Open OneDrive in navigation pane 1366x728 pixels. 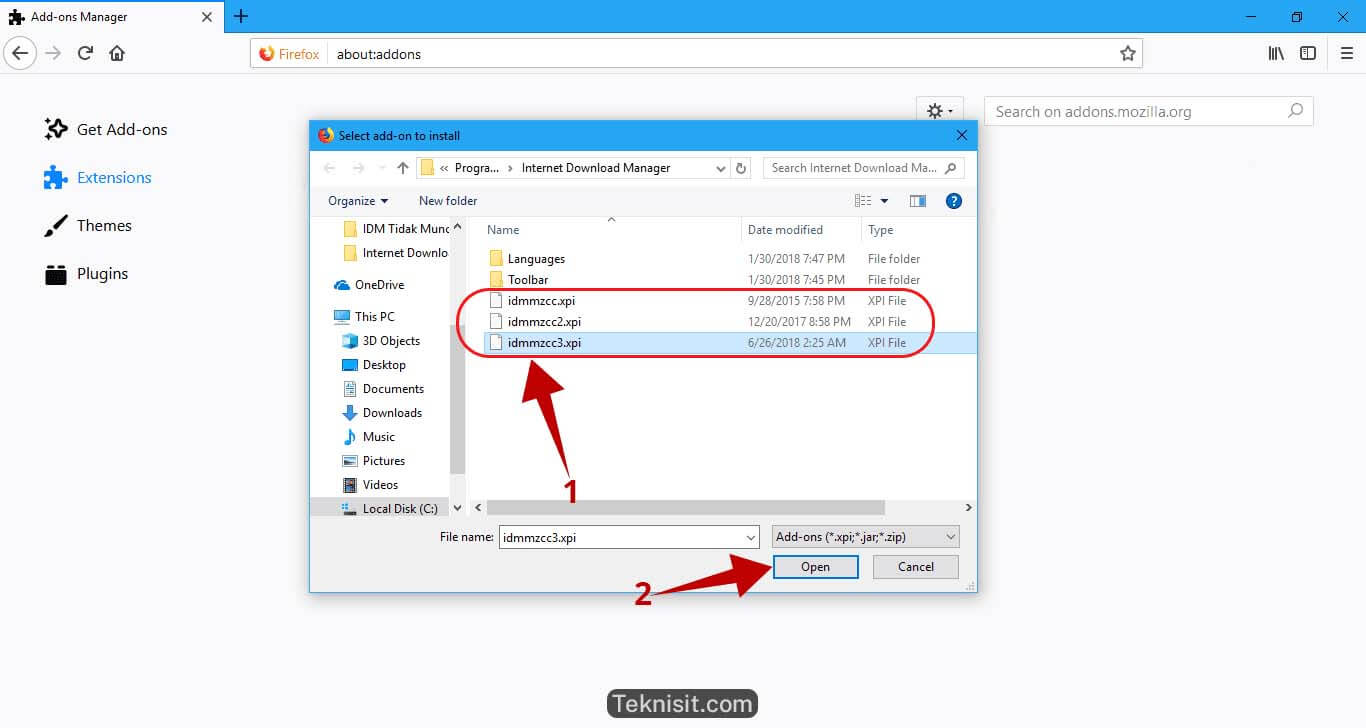coord(368,285)
